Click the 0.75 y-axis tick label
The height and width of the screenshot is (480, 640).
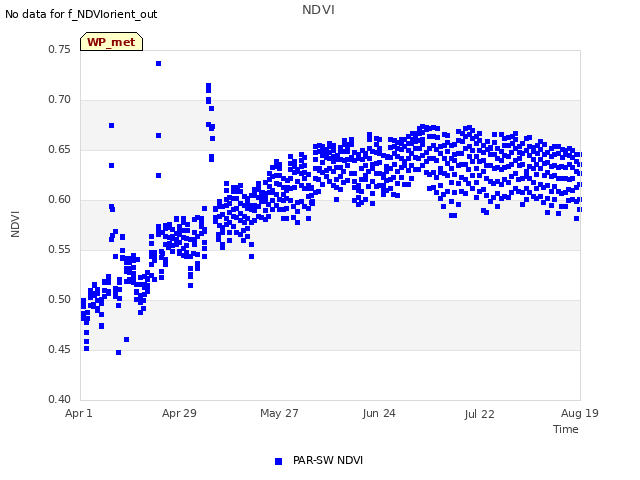coord(59,49)
